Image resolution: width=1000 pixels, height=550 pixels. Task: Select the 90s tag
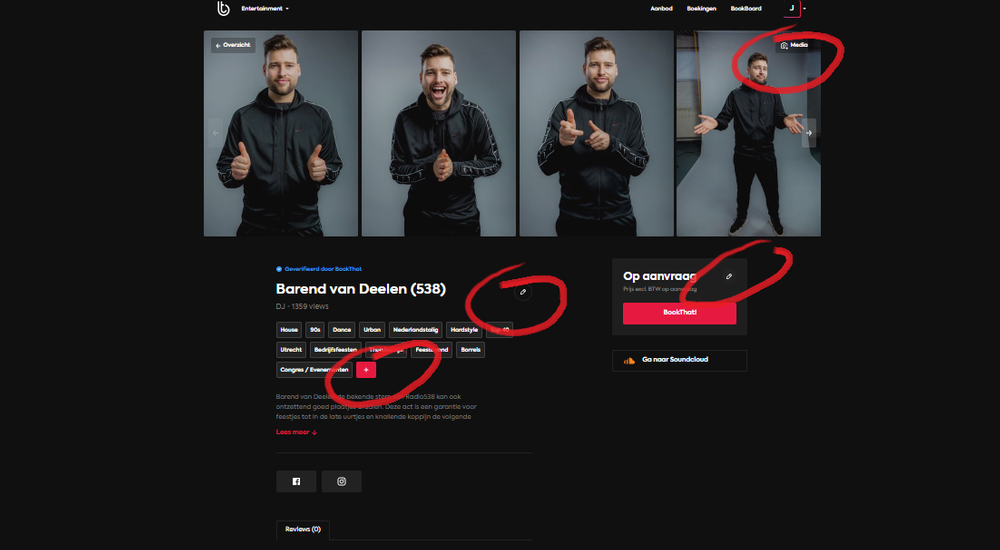[x=315, y=330]
